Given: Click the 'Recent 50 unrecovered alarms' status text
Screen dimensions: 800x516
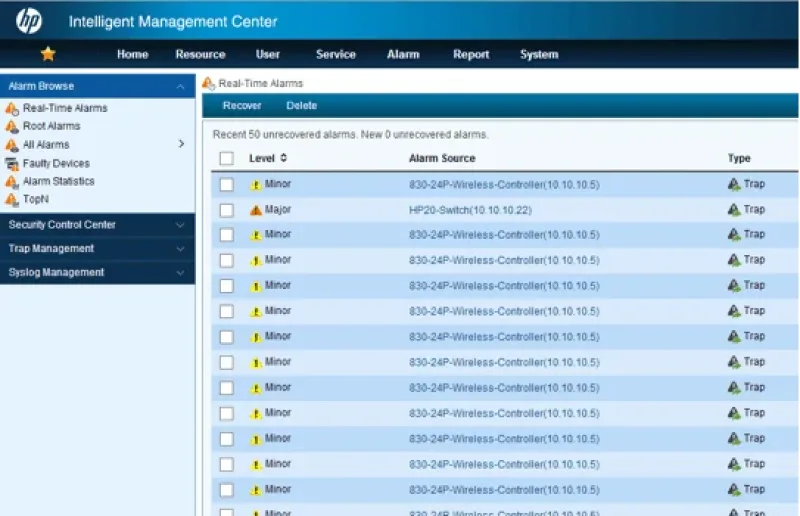Looking at the screenshot, I should [351, 135].
